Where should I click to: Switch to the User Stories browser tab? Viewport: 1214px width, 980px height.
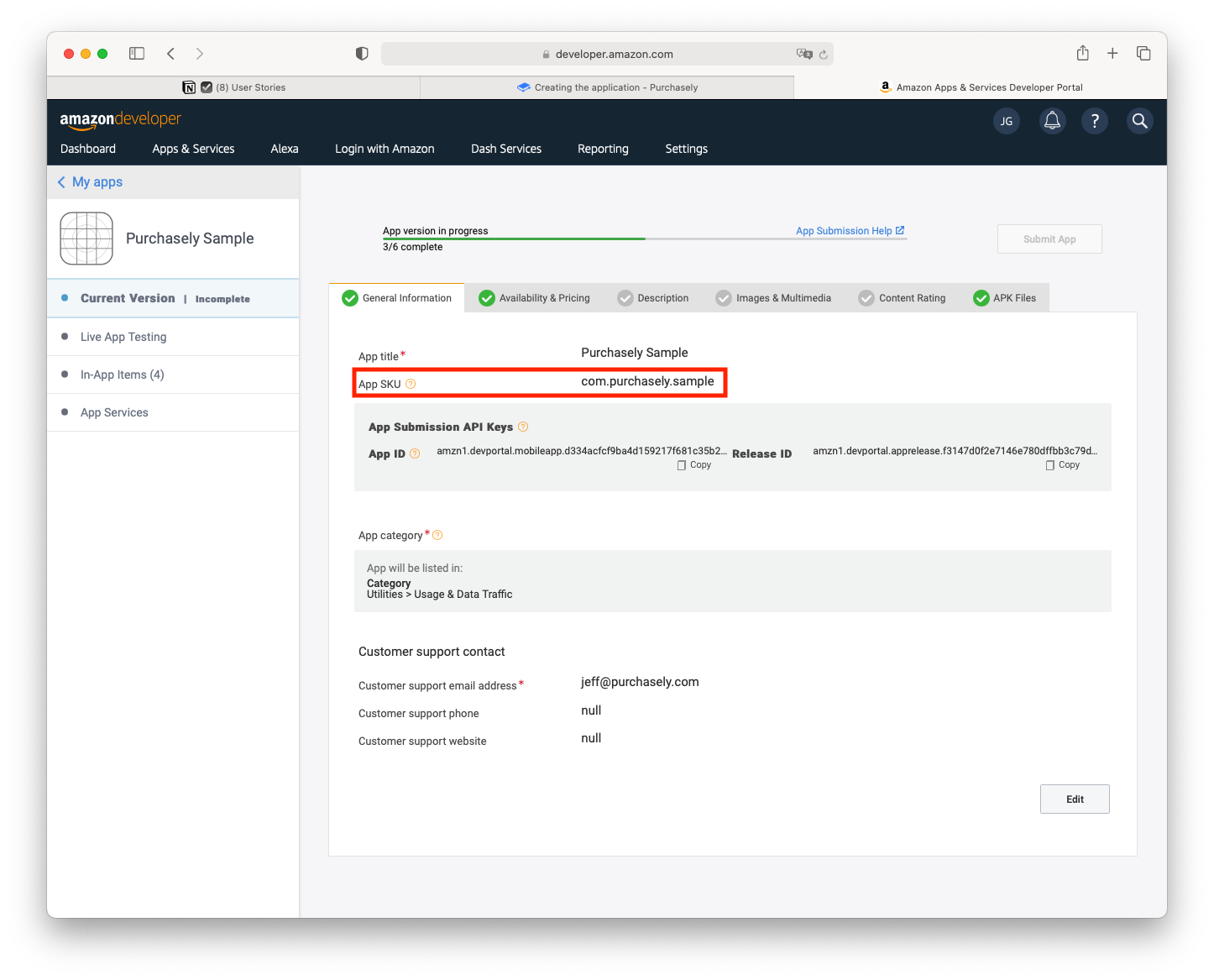click(x=233, y=87)
